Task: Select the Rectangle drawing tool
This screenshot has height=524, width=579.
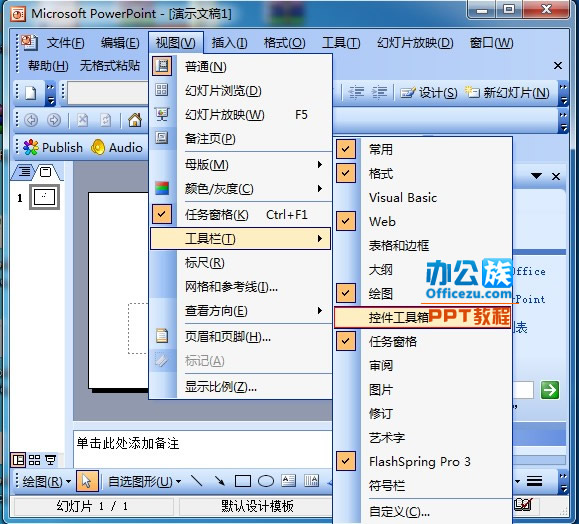Action: [x=243, y=481]
